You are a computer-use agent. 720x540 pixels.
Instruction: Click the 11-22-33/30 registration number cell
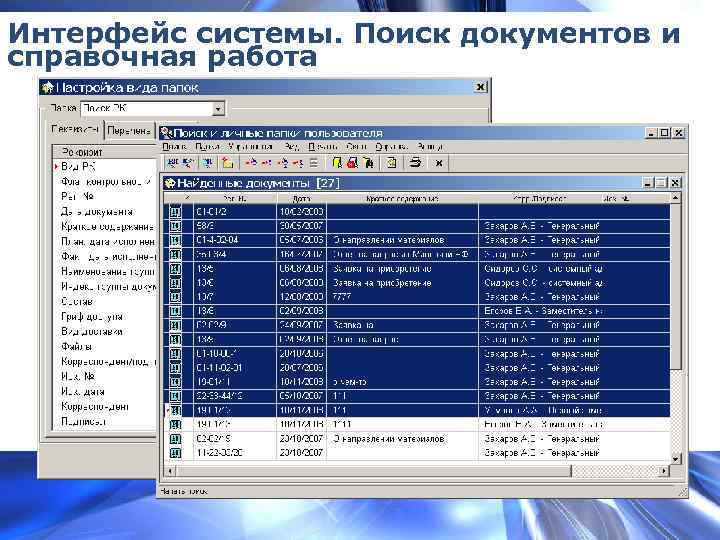(235, 453)
